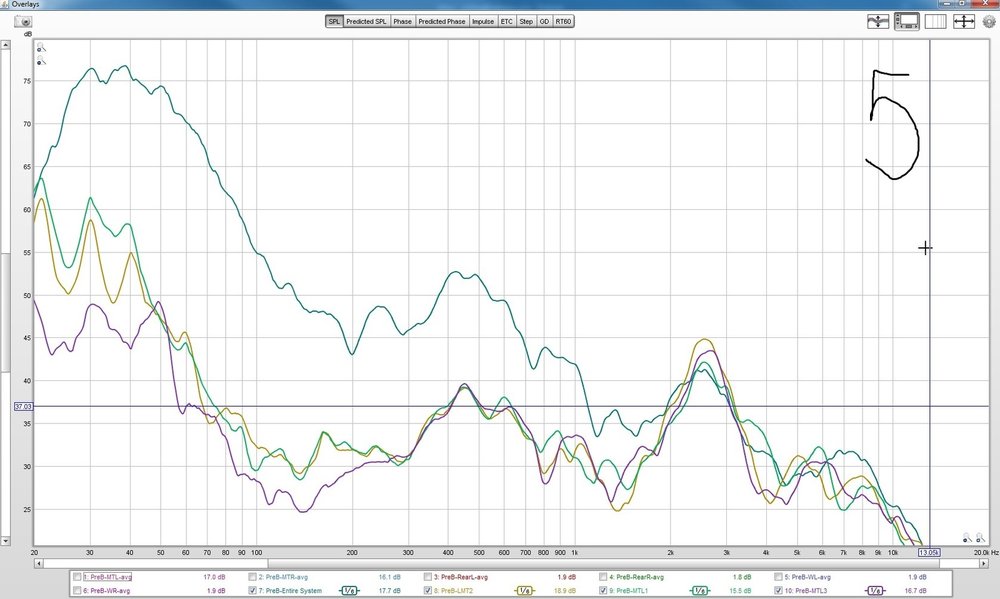Open the Impulse overlay tab
Screen dimensions: 1000x599
483,21
